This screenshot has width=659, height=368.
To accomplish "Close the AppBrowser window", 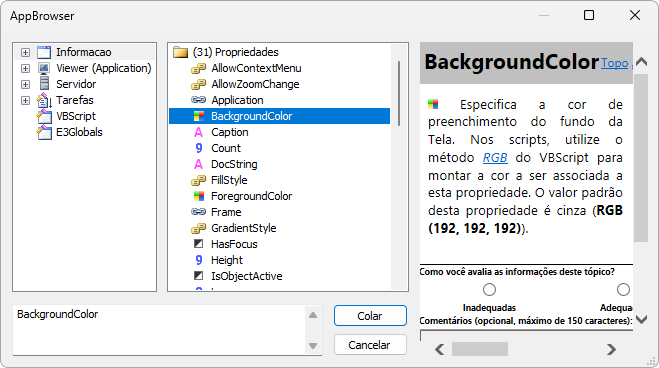I will click(x=635, y=16).
